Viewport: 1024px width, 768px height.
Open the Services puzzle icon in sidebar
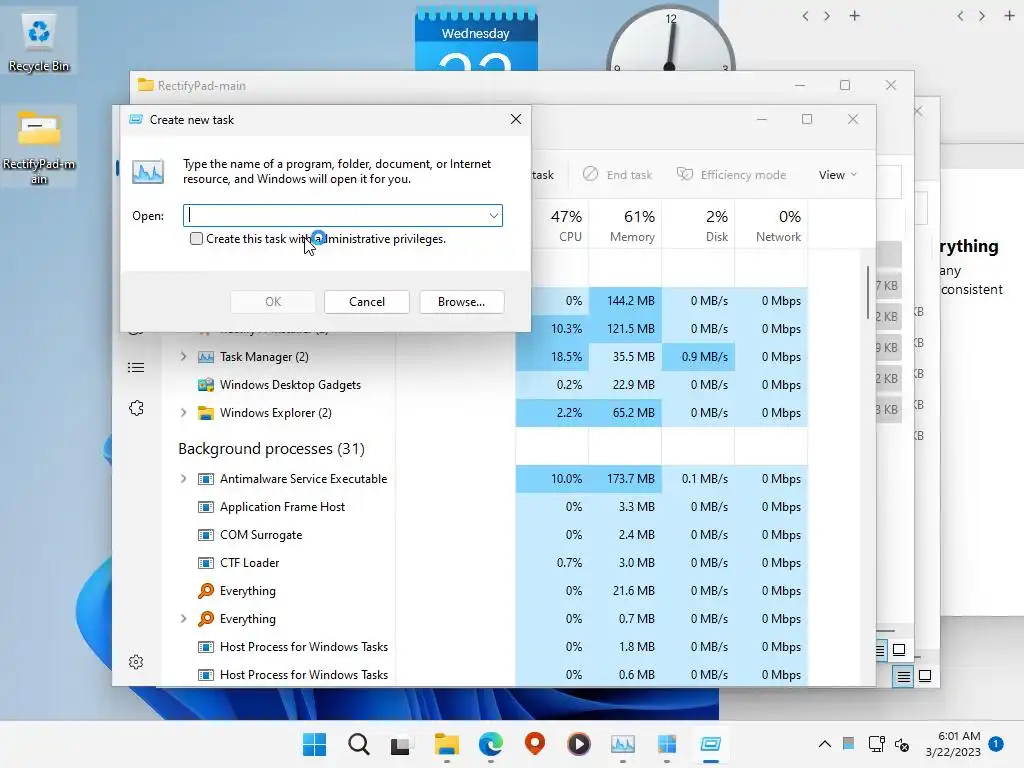tap(136, 409)
